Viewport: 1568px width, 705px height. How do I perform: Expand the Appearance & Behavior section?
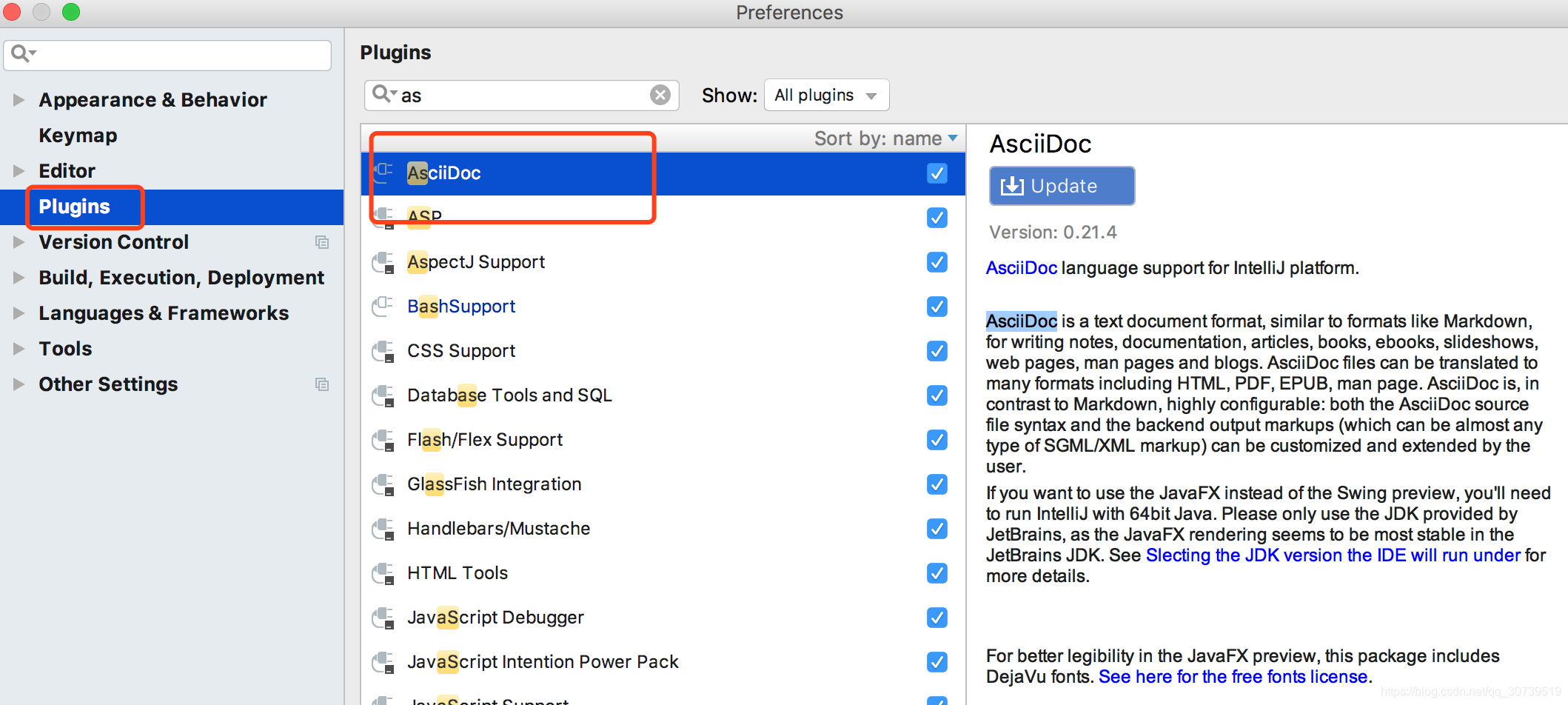[x=19, y=100]
